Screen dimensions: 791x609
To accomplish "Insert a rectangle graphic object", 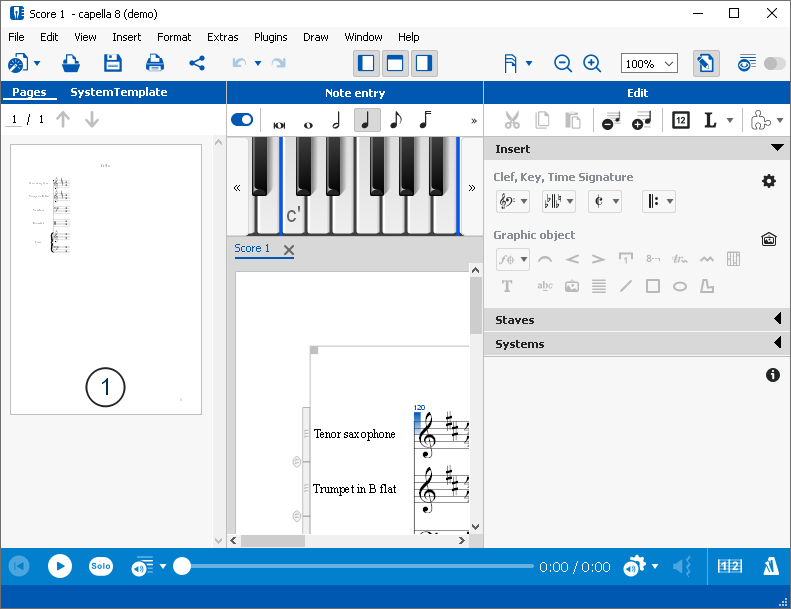I will pyautogui.click(x=653, y=286).
